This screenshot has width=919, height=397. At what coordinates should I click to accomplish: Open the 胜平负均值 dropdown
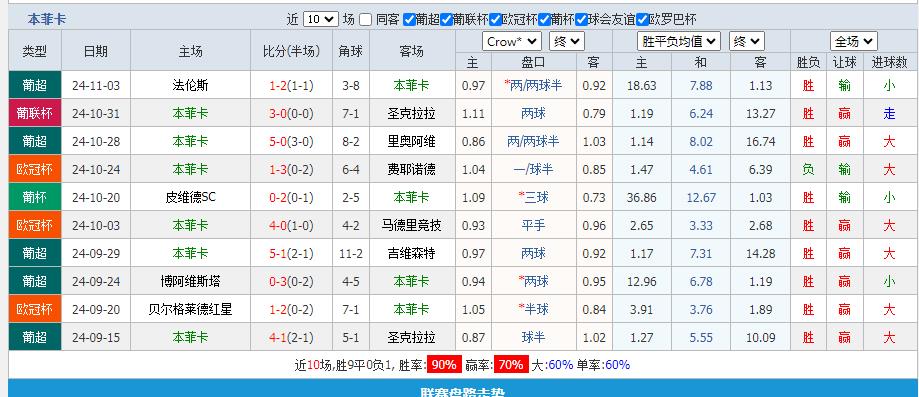pyautogui.click(x=679, y=42)
